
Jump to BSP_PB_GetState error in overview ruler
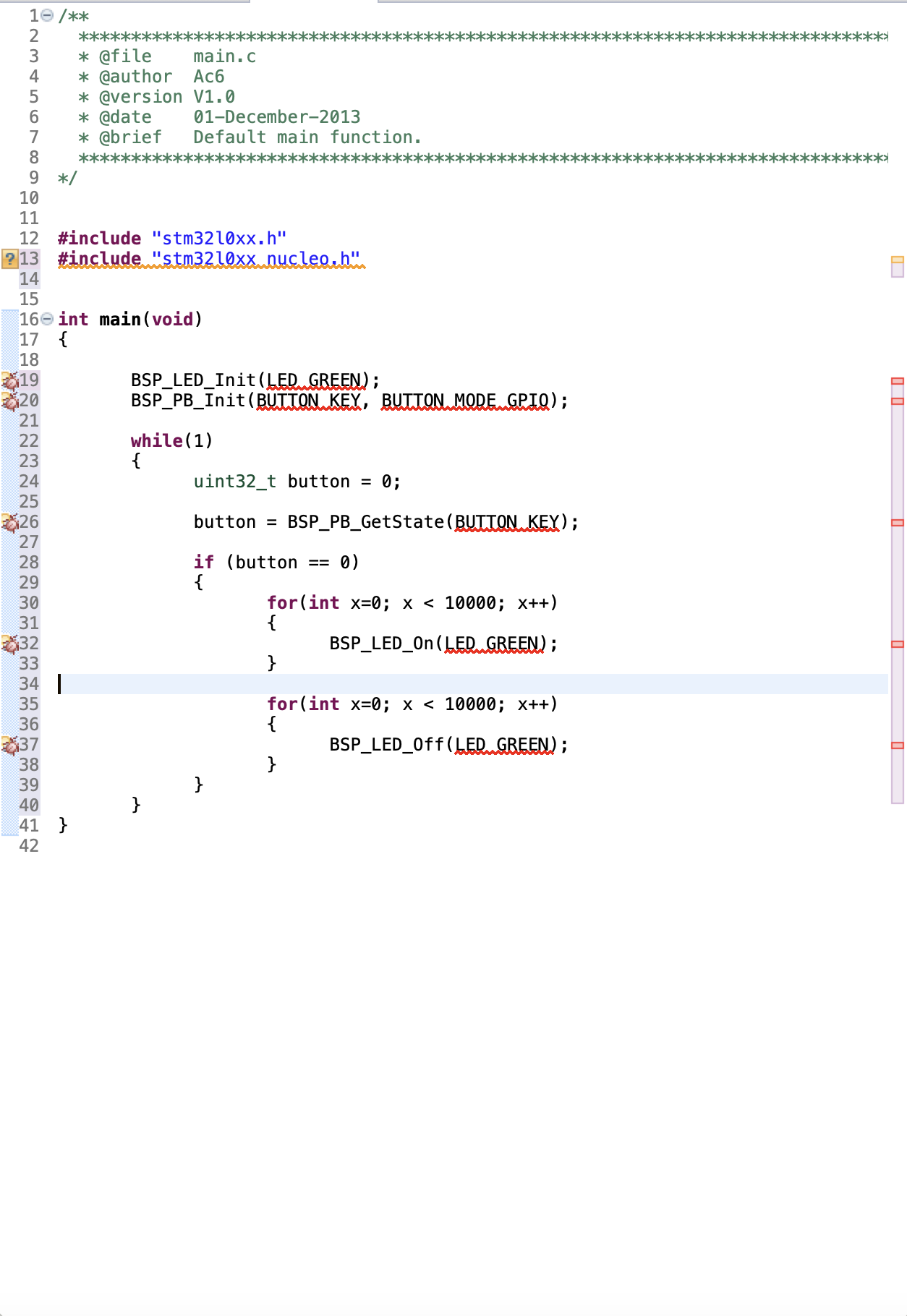pos(898,522)
